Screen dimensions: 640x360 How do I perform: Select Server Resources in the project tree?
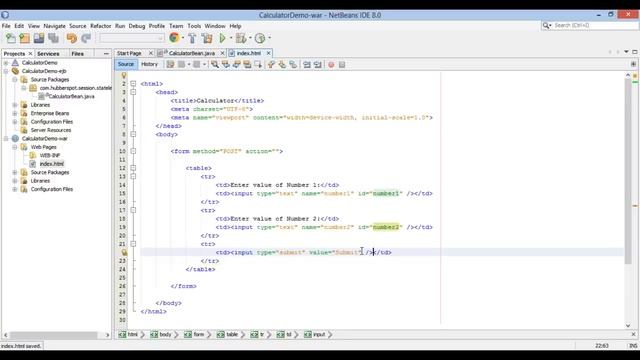[51, 130]
